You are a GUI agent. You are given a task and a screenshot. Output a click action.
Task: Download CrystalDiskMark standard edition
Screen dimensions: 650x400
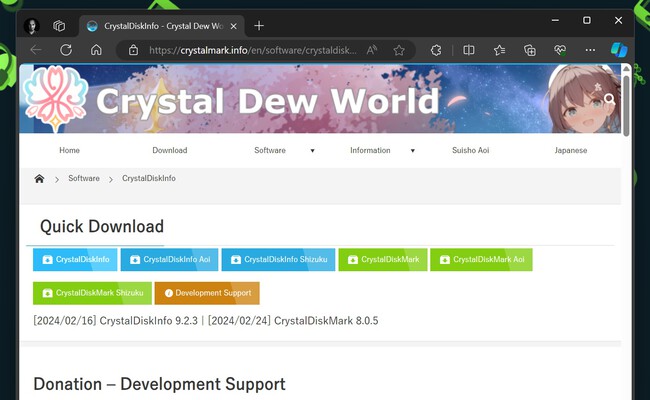383,259
